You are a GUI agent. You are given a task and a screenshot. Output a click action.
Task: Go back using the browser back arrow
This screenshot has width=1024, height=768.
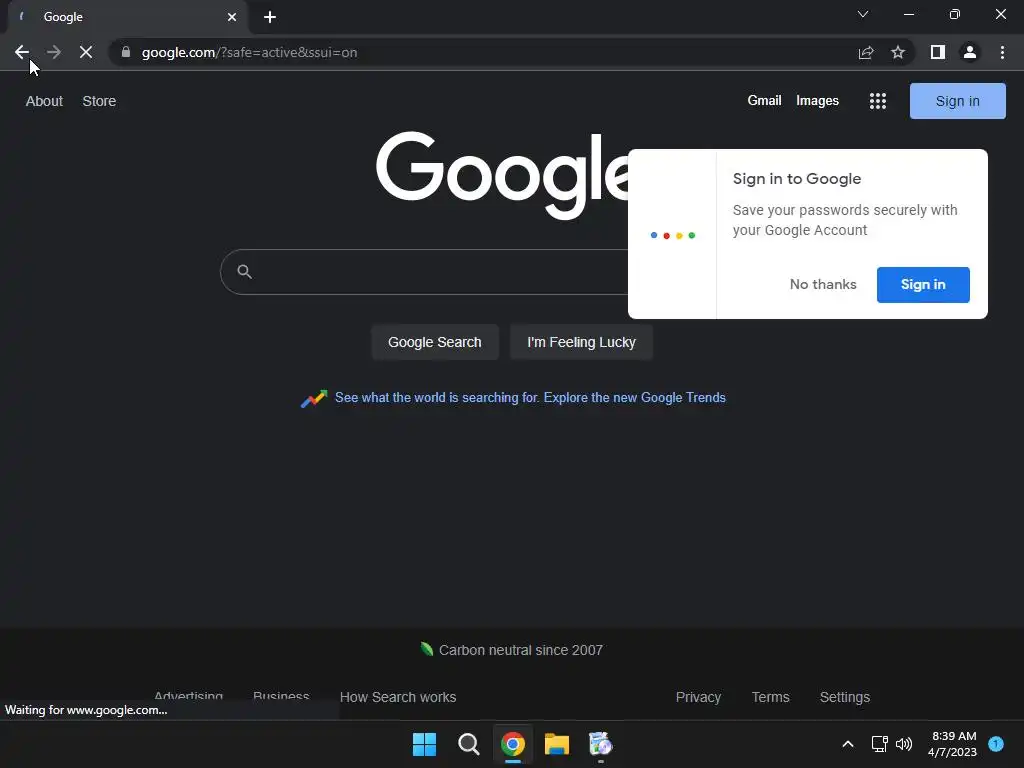click(22, 52)
